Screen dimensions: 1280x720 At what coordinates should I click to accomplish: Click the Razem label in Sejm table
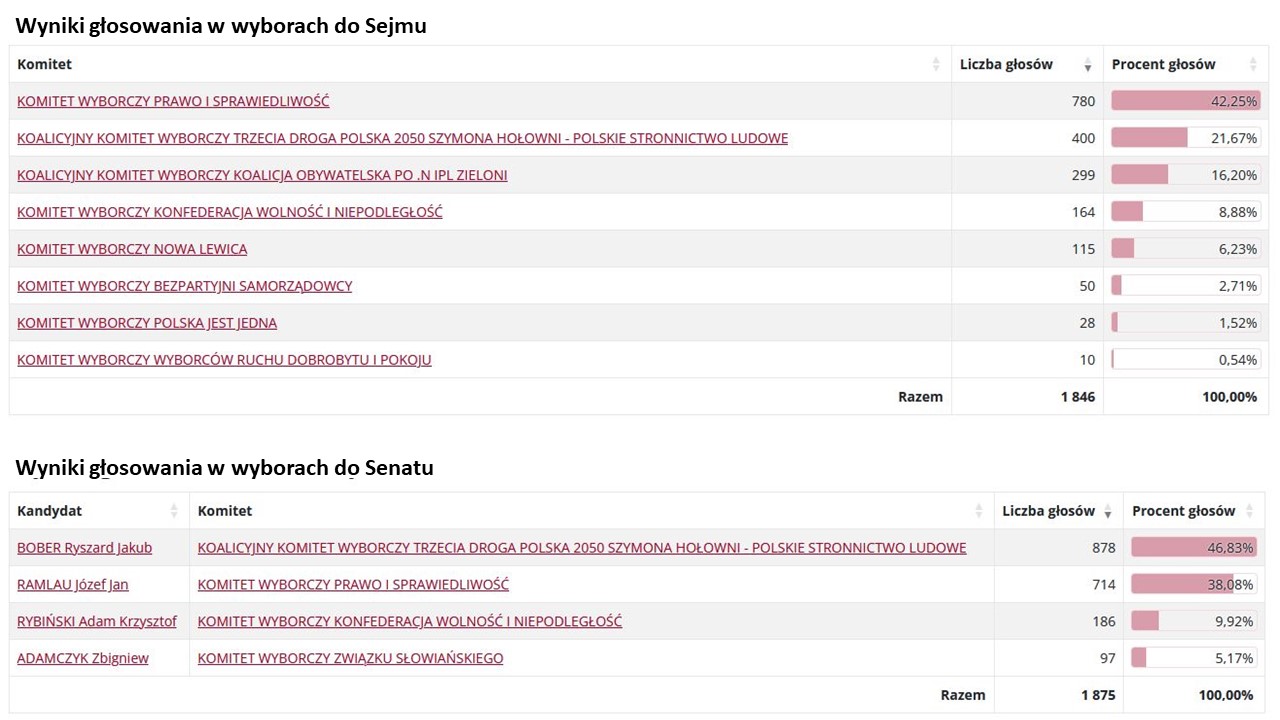pos(920,397)
